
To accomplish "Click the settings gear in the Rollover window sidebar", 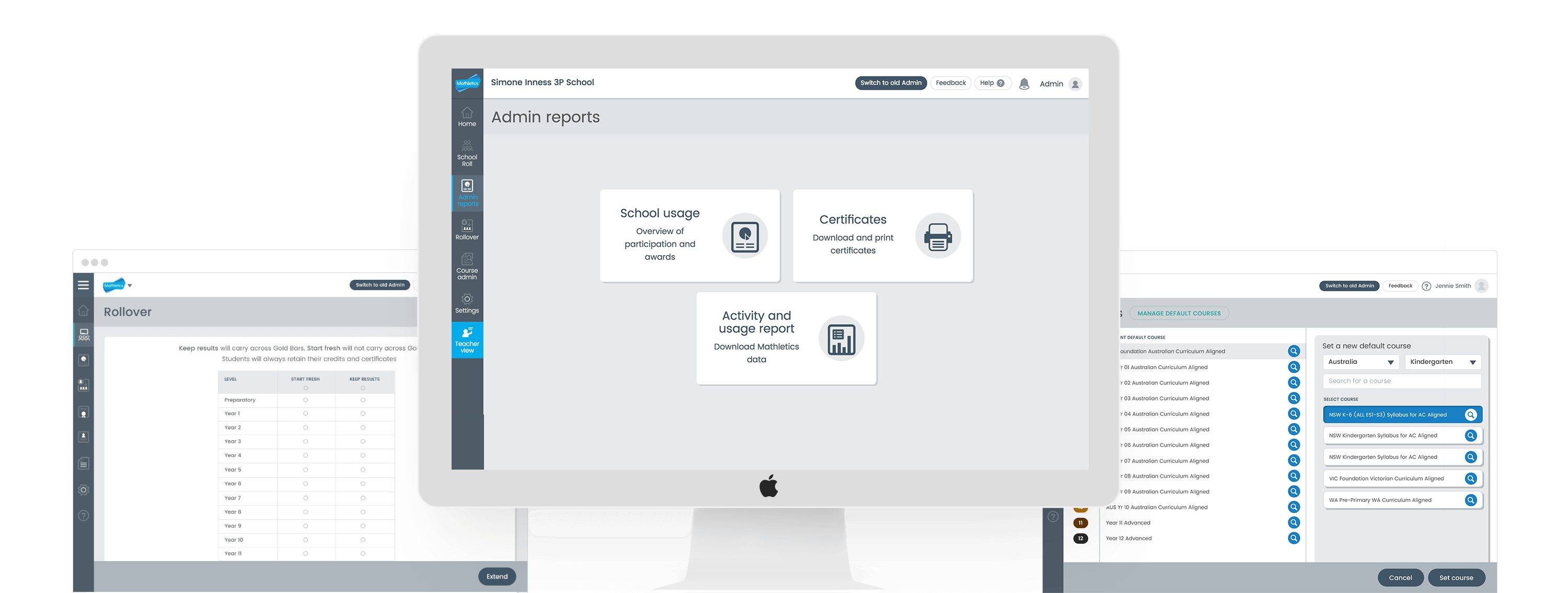I will click(x=84, y=490).
